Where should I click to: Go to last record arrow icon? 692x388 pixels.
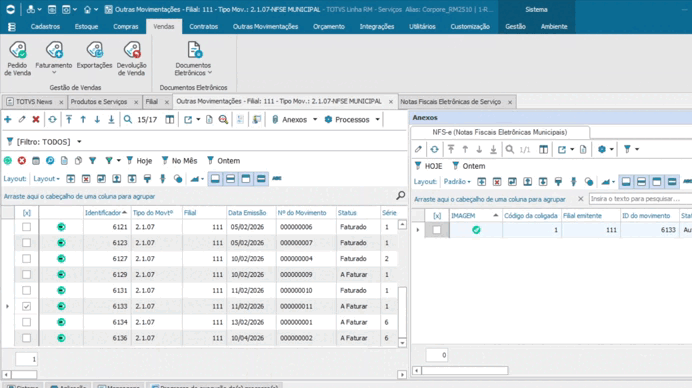coord(111,120)
